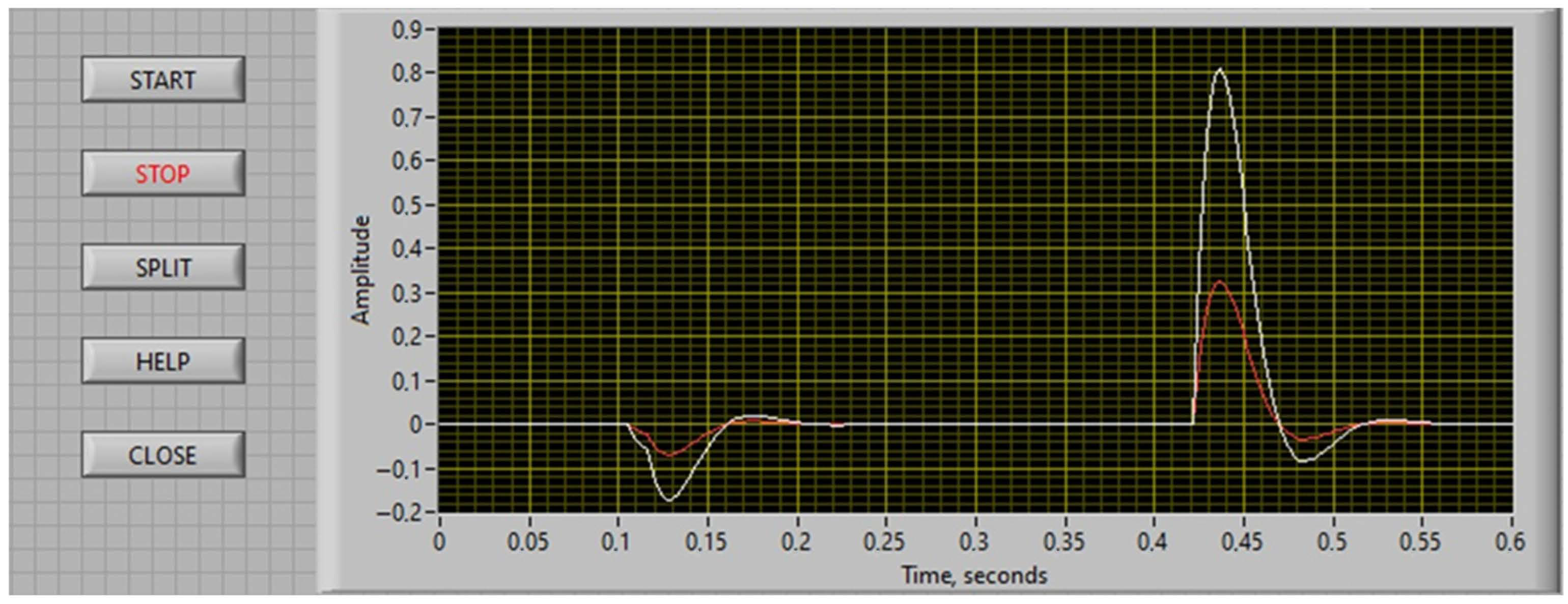Screen dimensions: 1568x604
Task: Click the 0.6 time scale value
Action: (1511, 542)
